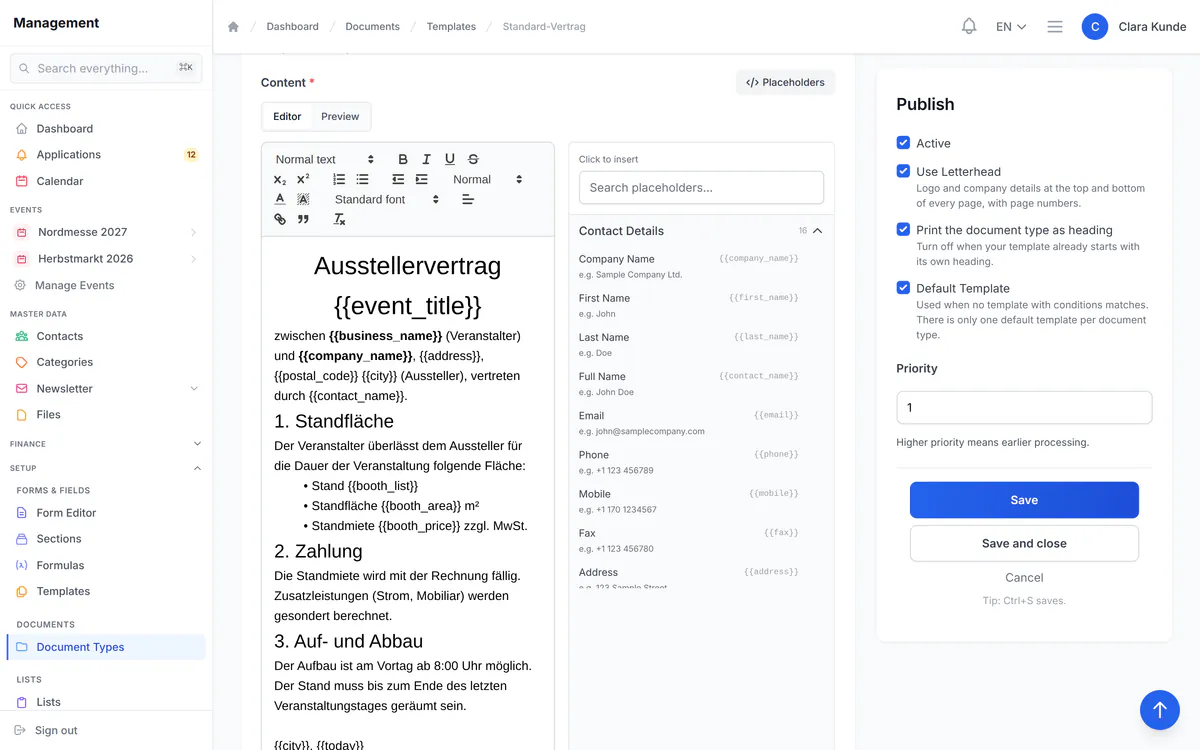Go to home via breadcrumb icon
Image resolution: width=1200 pixels, height=750 pixels.
pyautogui.click(x=233, y=27)
